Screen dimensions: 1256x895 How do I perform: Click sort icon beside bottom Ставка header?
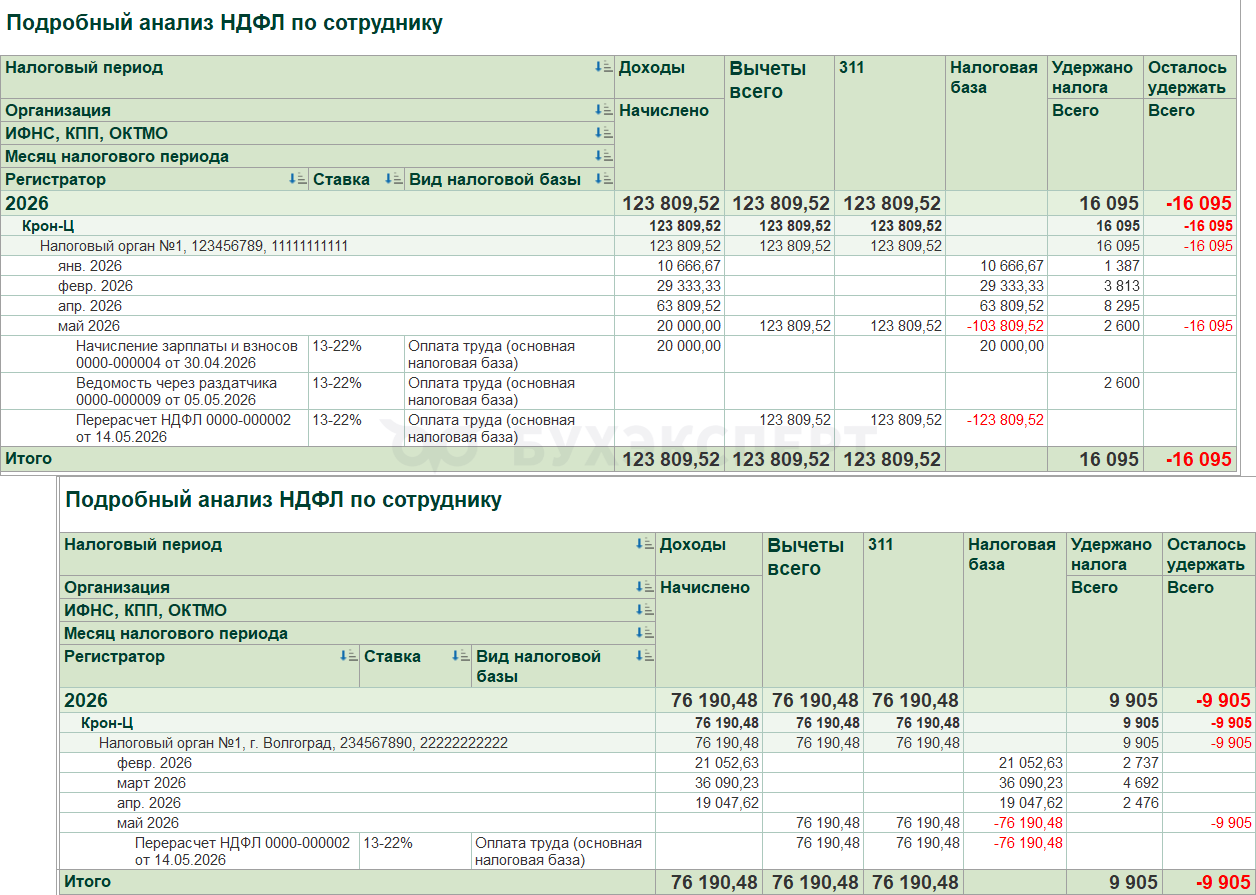[x=460, y=656]
